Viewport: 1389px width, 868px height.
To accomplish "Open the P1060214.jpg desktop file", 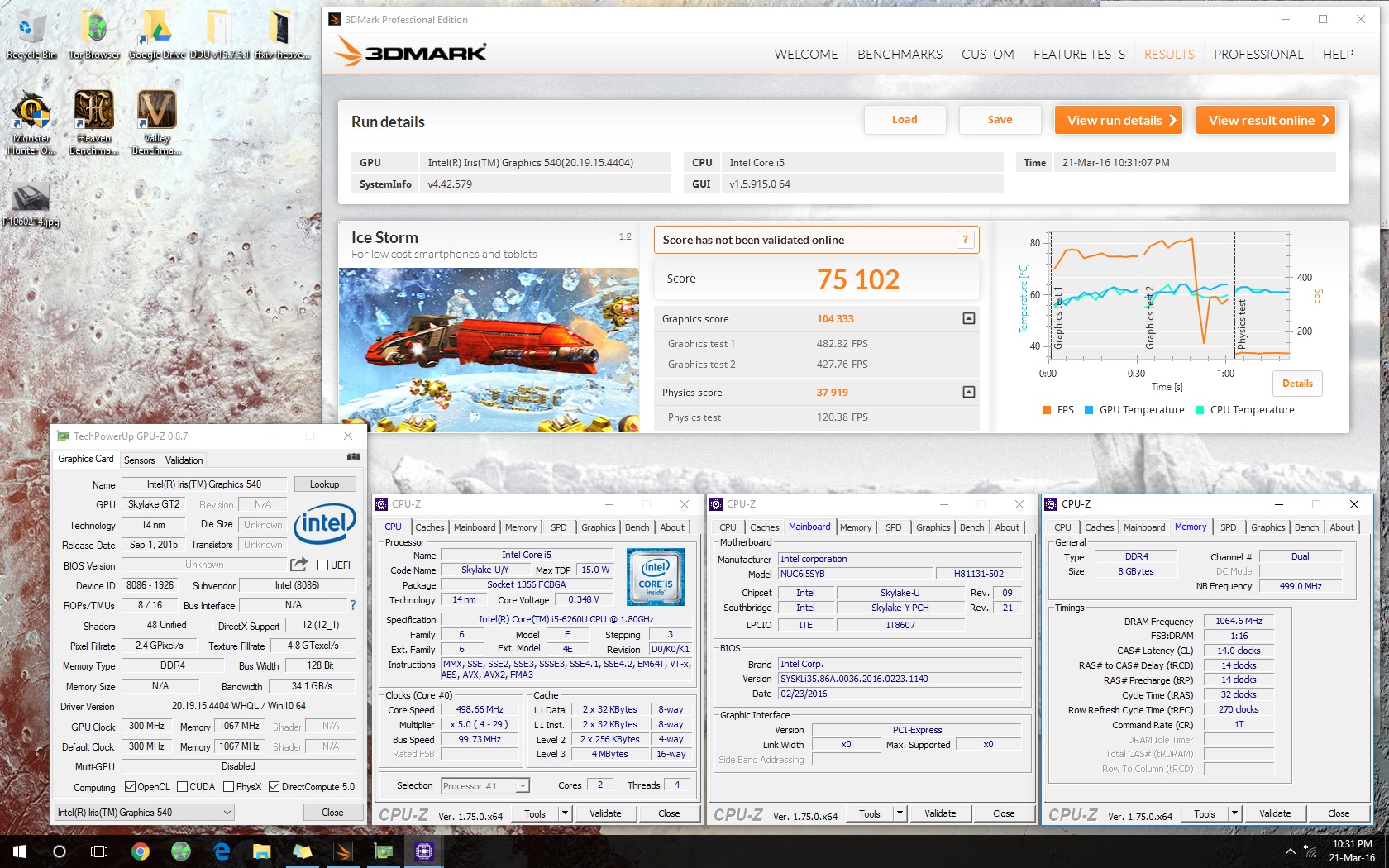I will [x=31, y=204].
